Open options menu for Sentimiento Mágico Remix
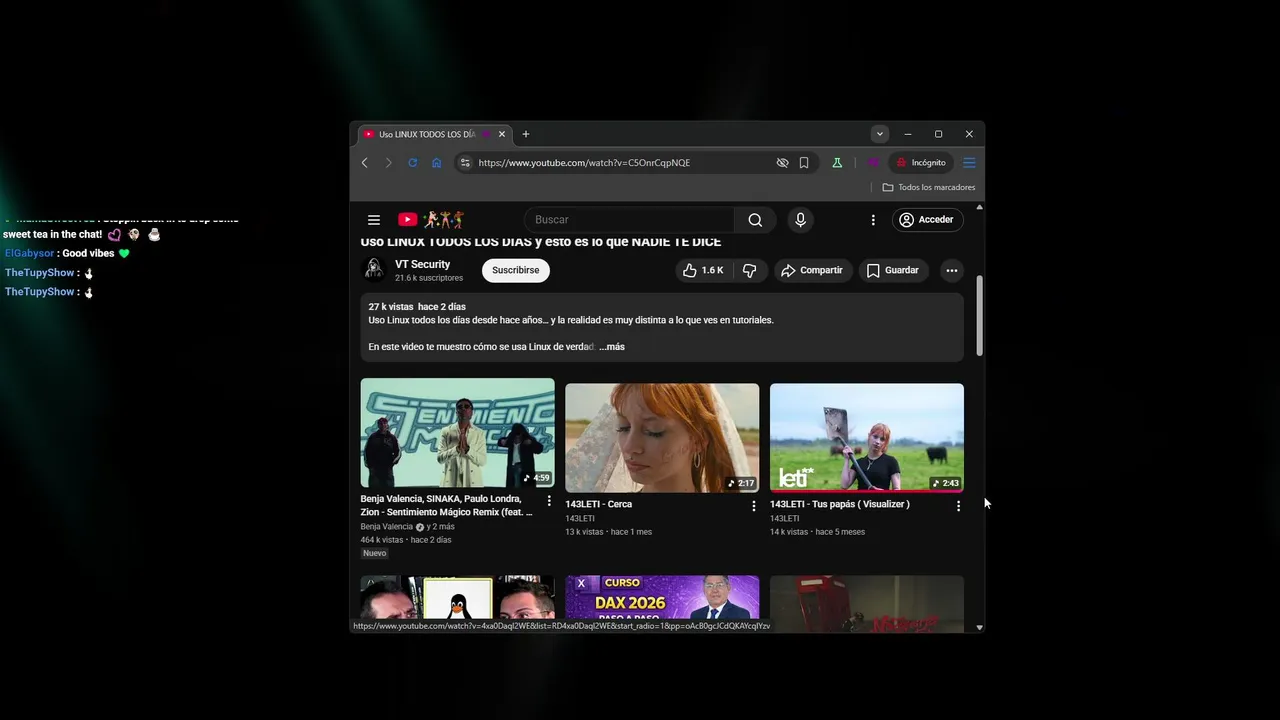 tap(549, 501)
